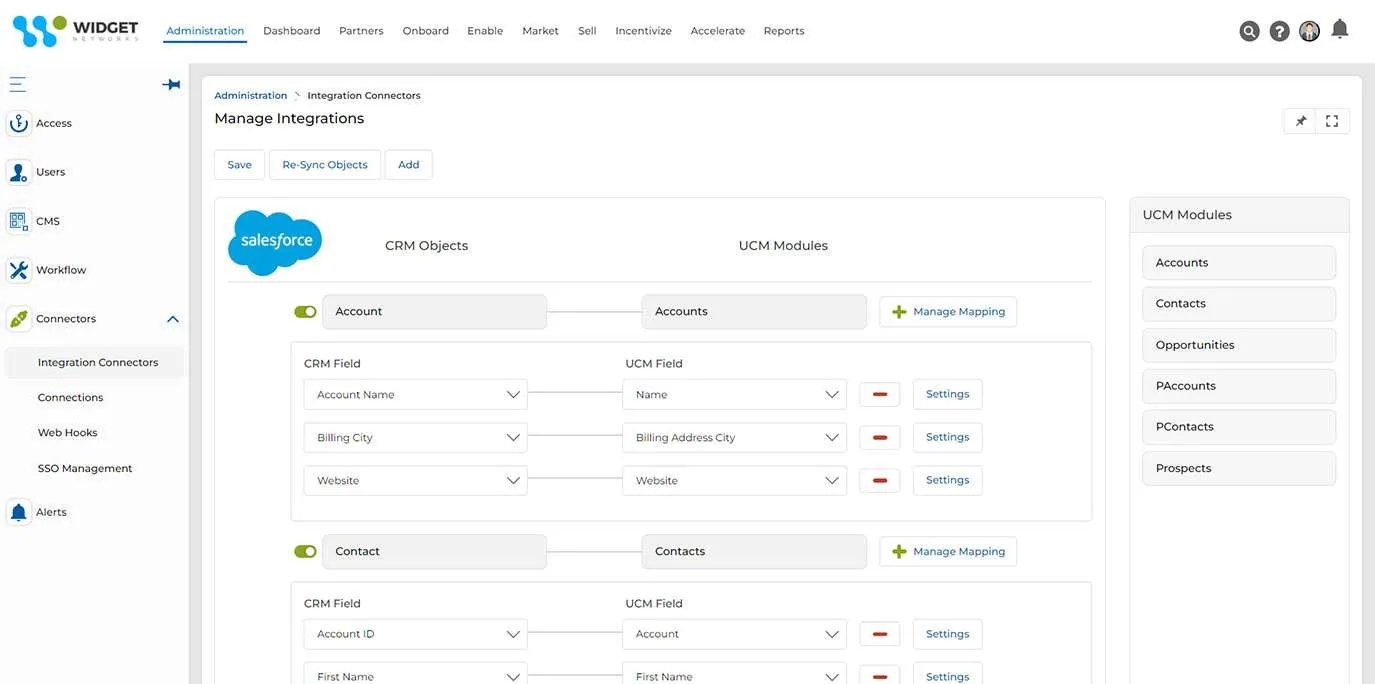Collapse sidebar with hamburger menu icon
The image size is (1375, 684).
pos(17,84)
